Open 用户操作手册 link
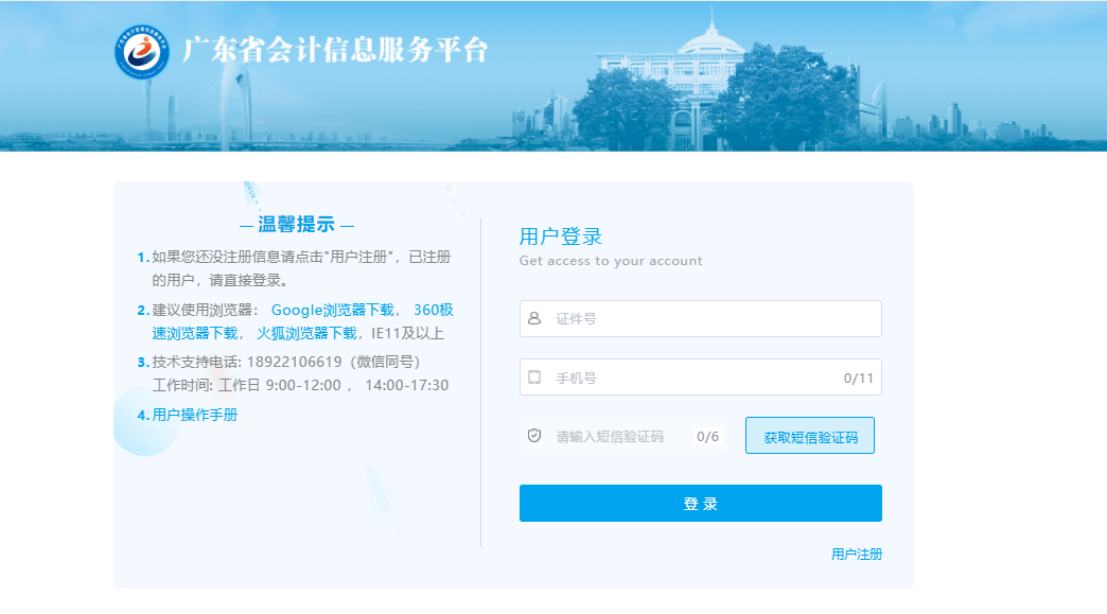The image size is (1107, 614). (x=195, y=415)
